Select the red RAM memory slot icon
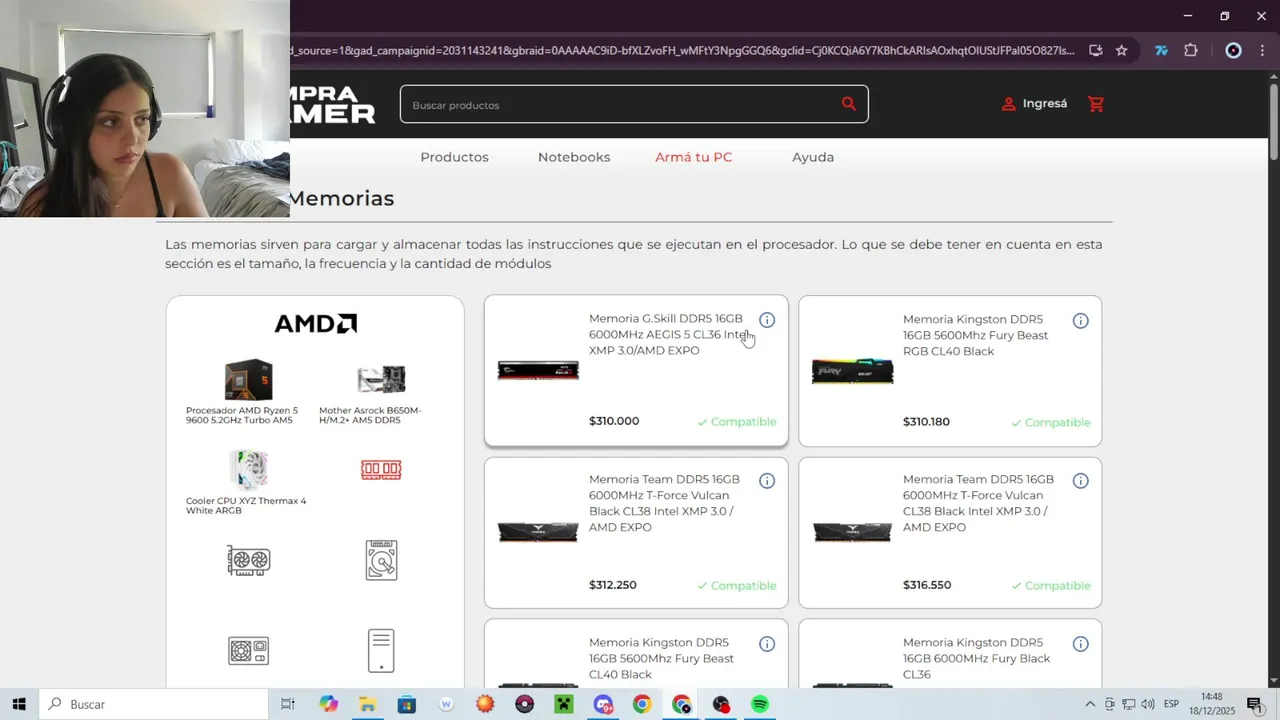Screen dimensions: 1280x720 [381, 470]
